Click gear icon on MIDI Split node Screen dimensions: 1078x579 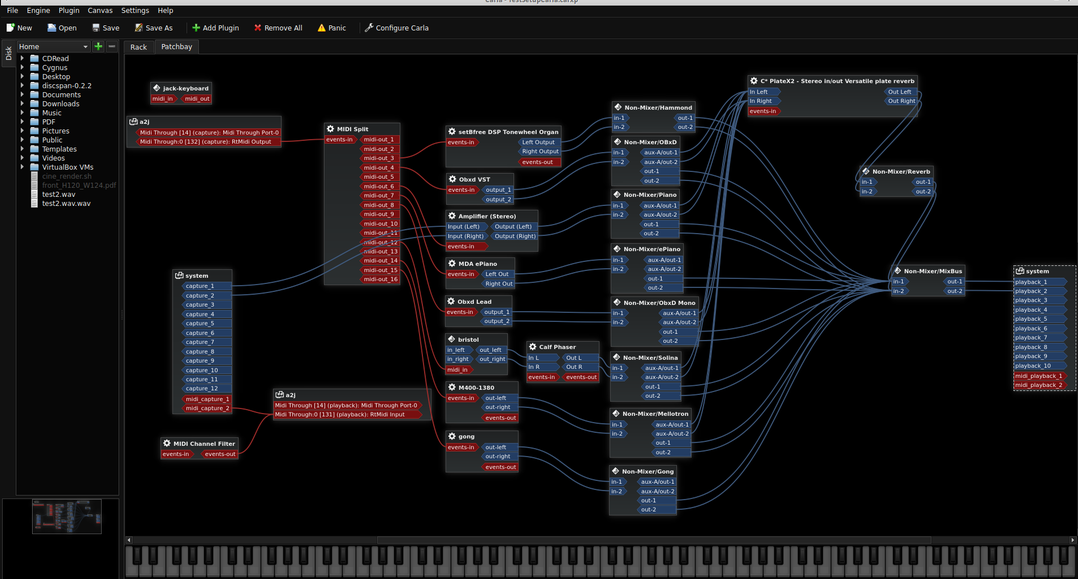tap(331, 129)
